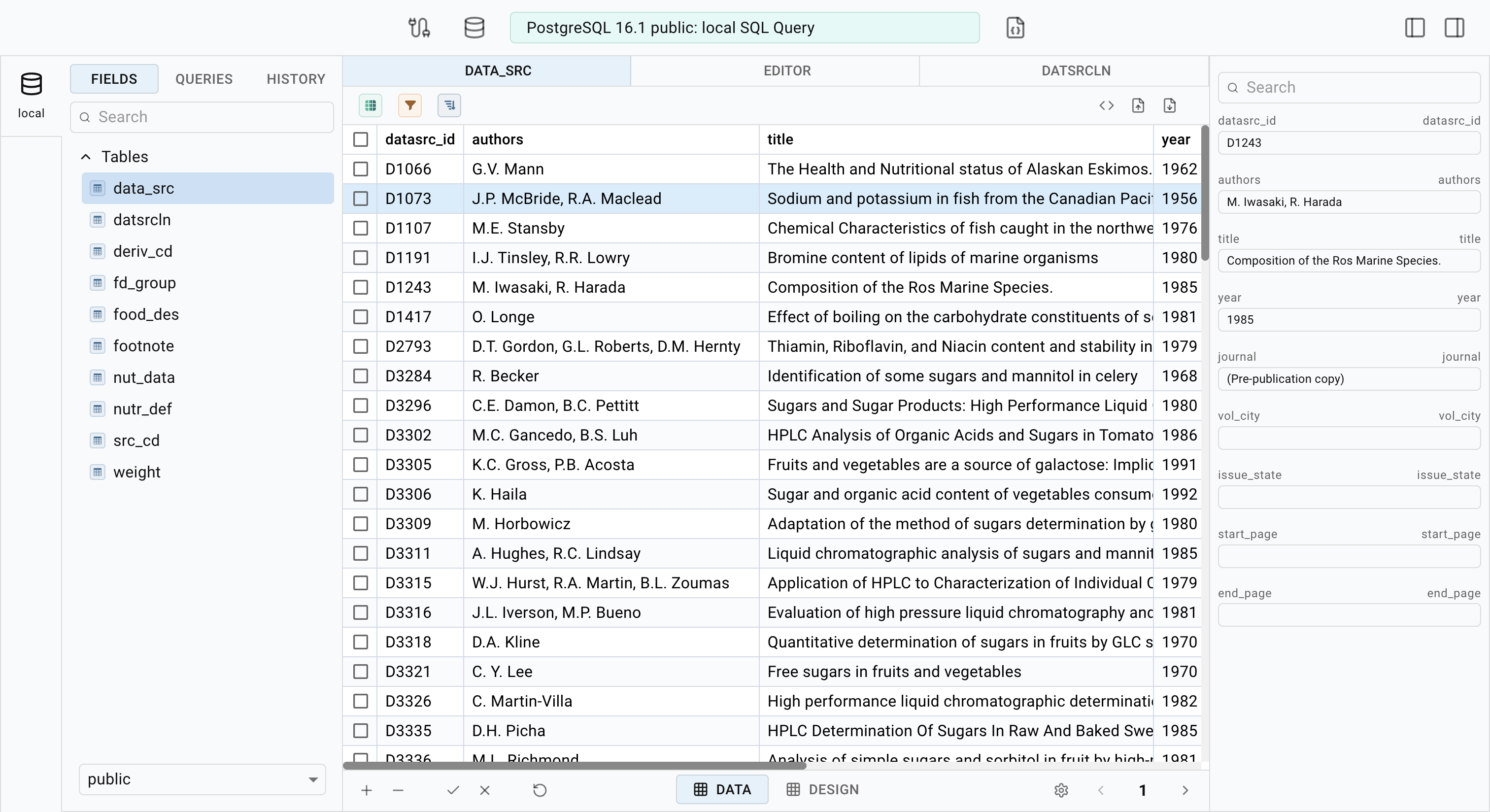Image resolution: width=1490 pixels, height=812 pixels.
Task: Go to next page arrow
Action: coord(1185,790)
